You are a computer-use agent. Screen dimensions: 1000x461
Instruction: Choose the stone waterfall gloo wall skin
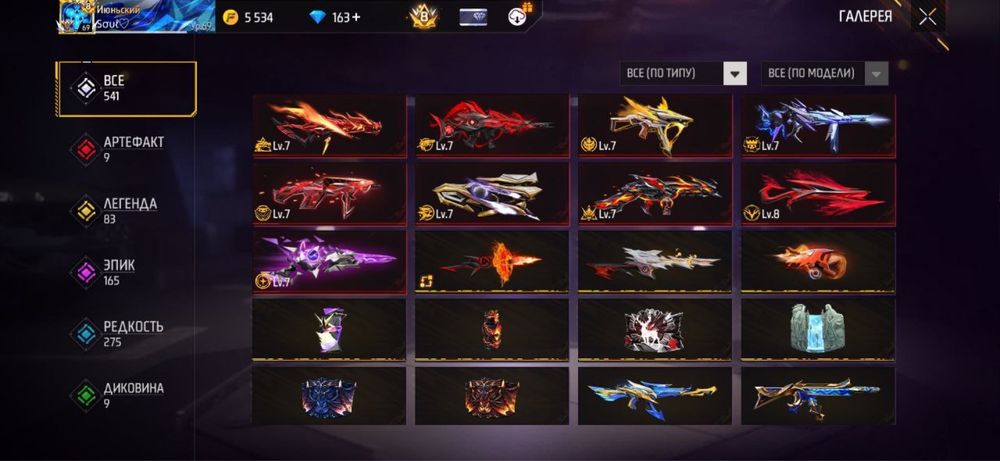tap(818, 330)
